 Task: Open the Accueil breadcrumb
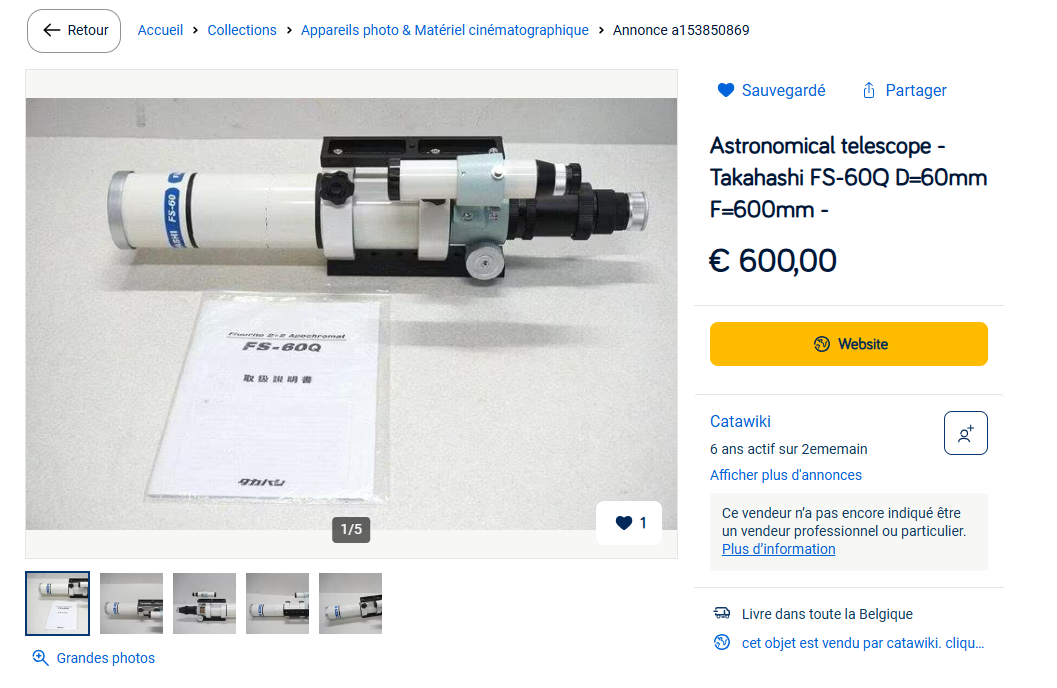point(160,30)
